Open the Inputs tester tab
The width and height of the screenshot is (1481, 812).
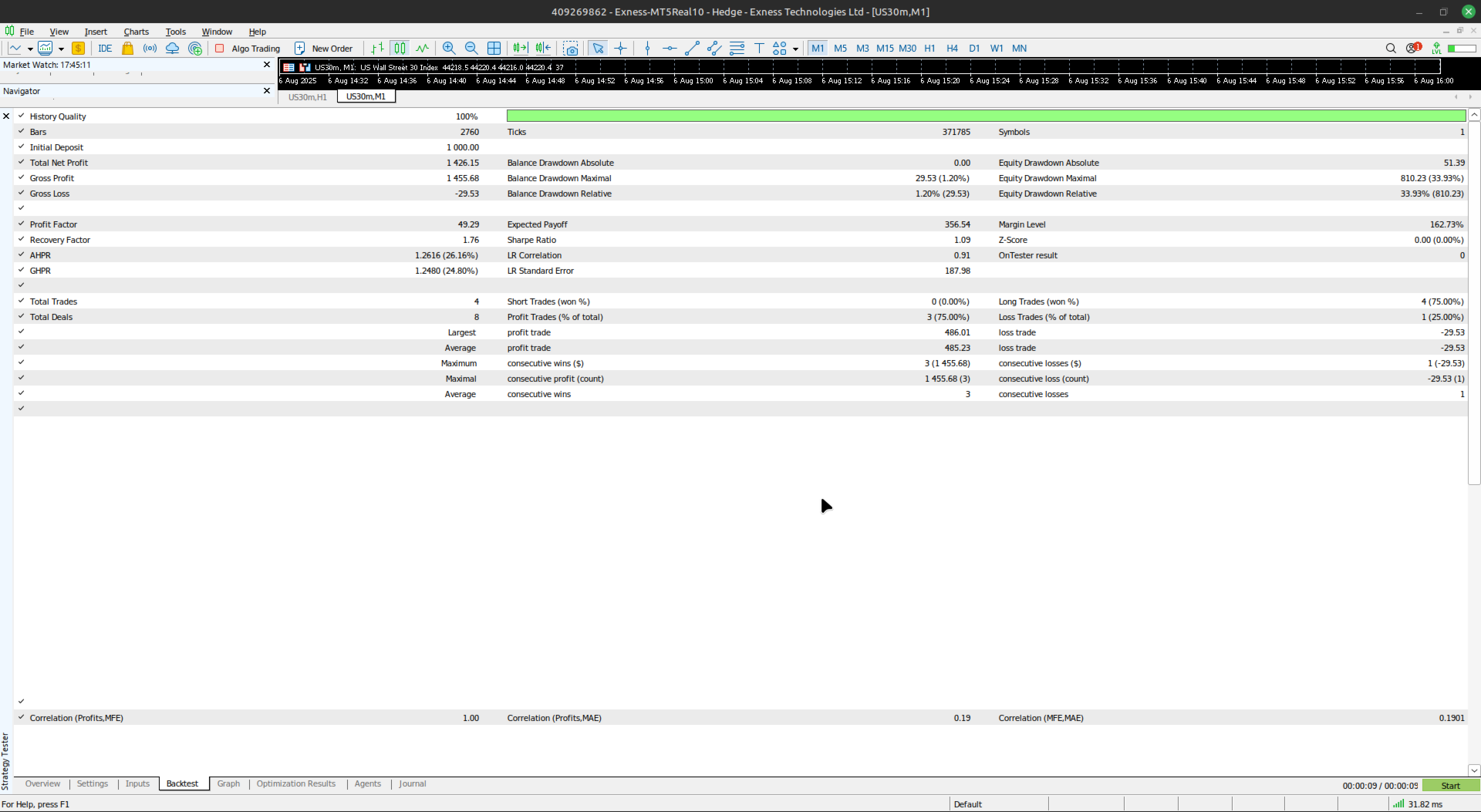pos(137,783)
